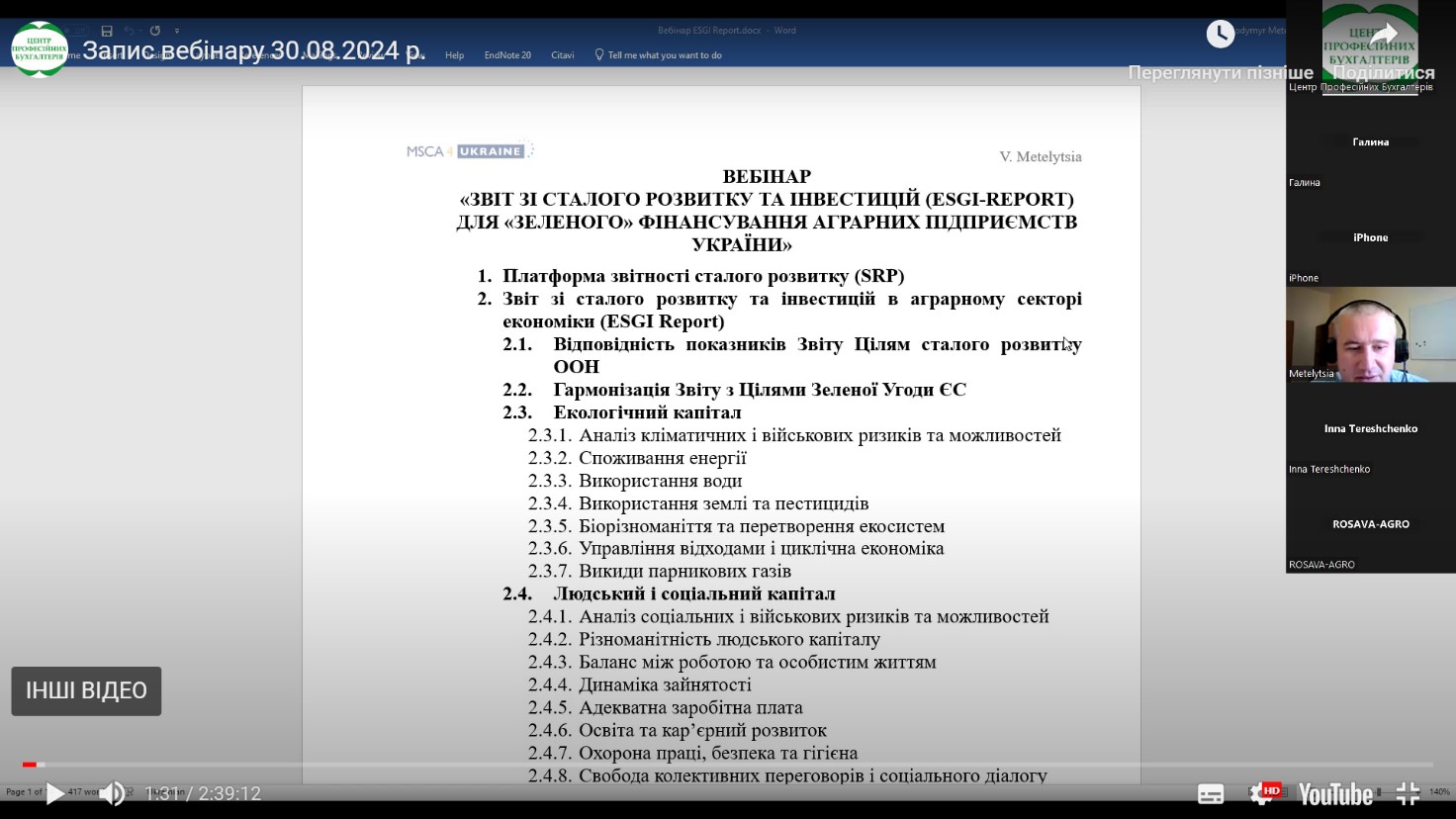Image resolution: width=1456 pixels, height=819 pixels.
Task: Click '1. Платформа звітності сталого розвитку (SRP)'
Action: [x=690, y=276]
